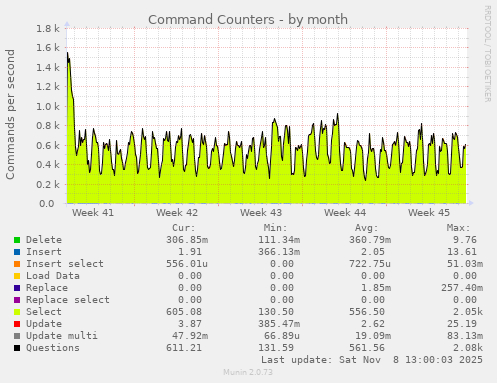Click the red Update legend swatch
The width and height of the screenshot is (497, 383).
pos(17,324)
